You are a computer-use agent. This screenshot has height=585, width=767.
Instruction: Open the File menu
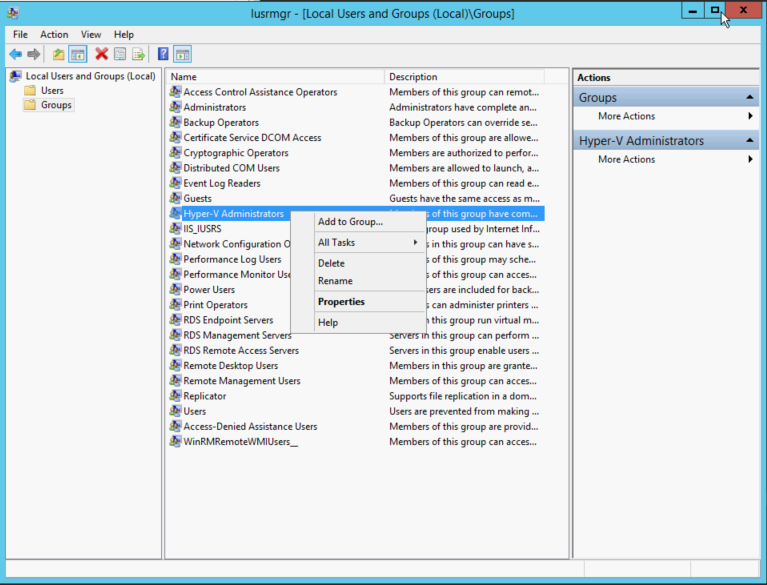pyautogui.click(x=21, y=34)
